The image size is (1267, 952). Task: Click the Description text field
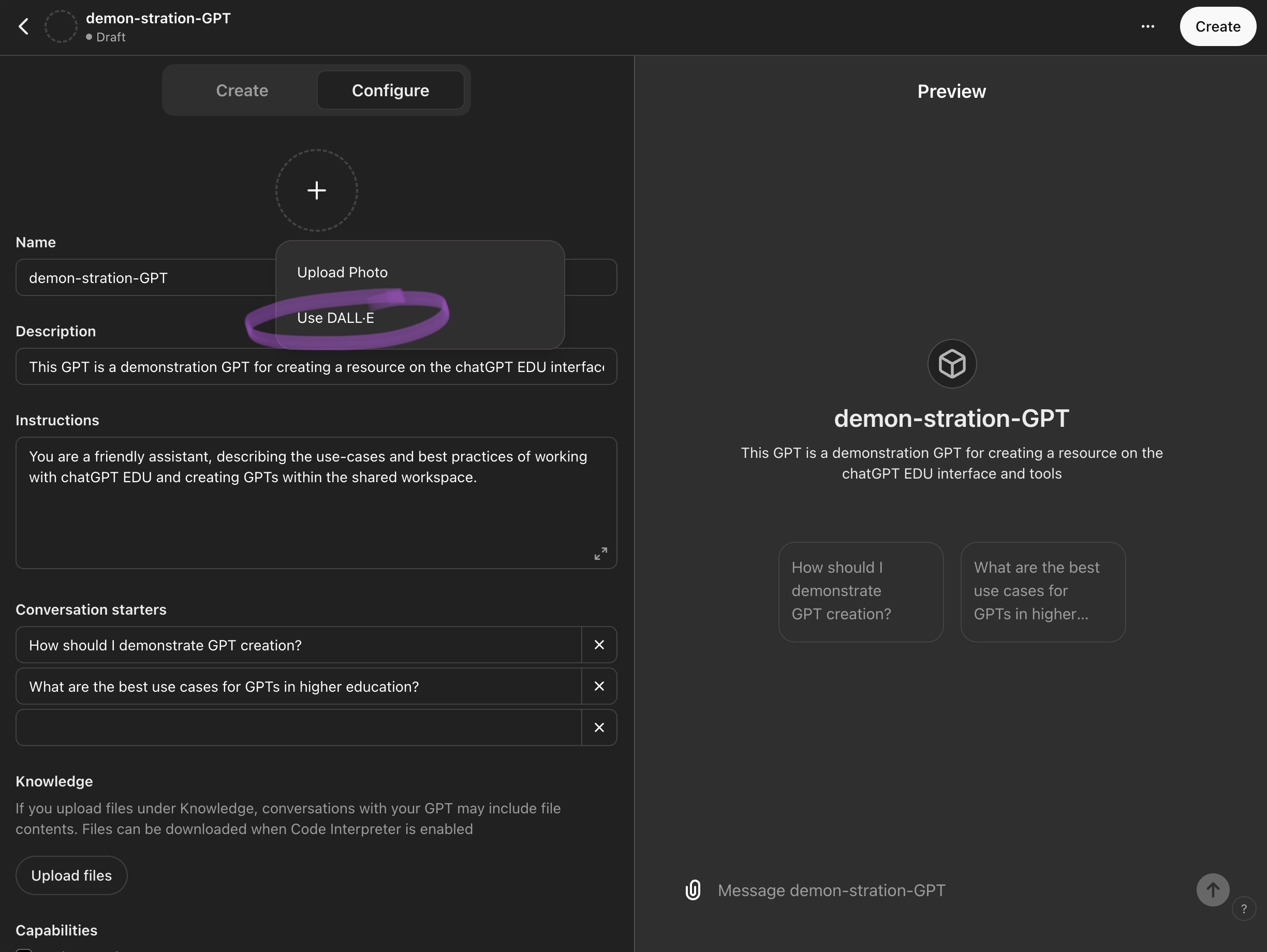[x=316, y=366]
